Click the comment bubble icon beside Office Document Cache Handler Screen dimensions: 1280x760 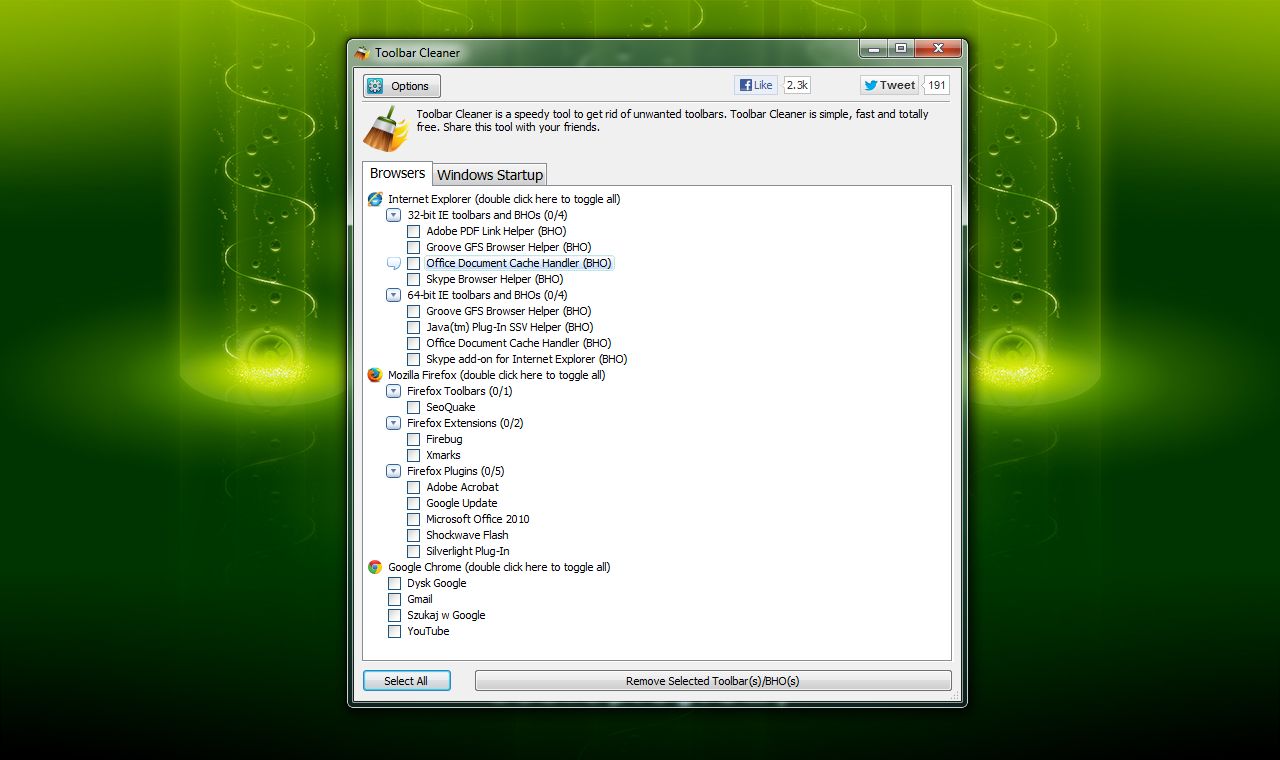(393, 263)
